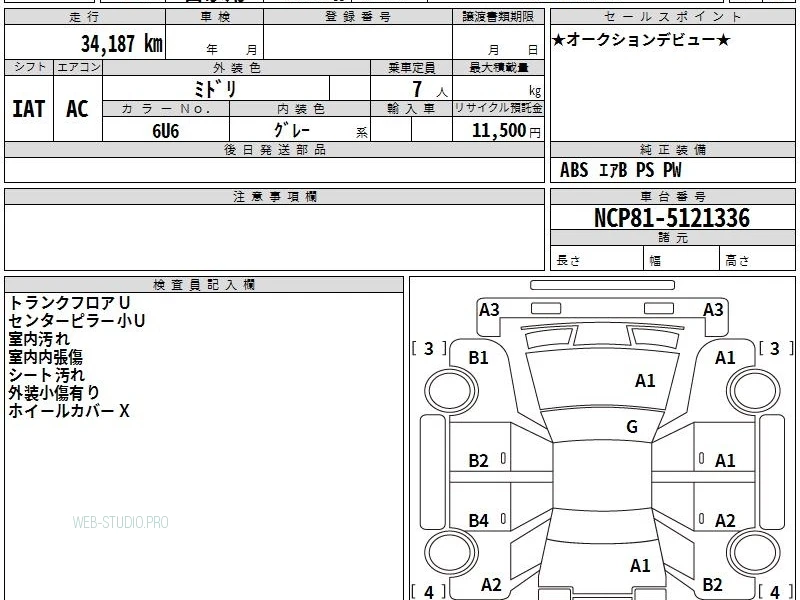
Task: Click the B4 mark on the left rear door
Action: pyautogui.click(x=479, y=521)
